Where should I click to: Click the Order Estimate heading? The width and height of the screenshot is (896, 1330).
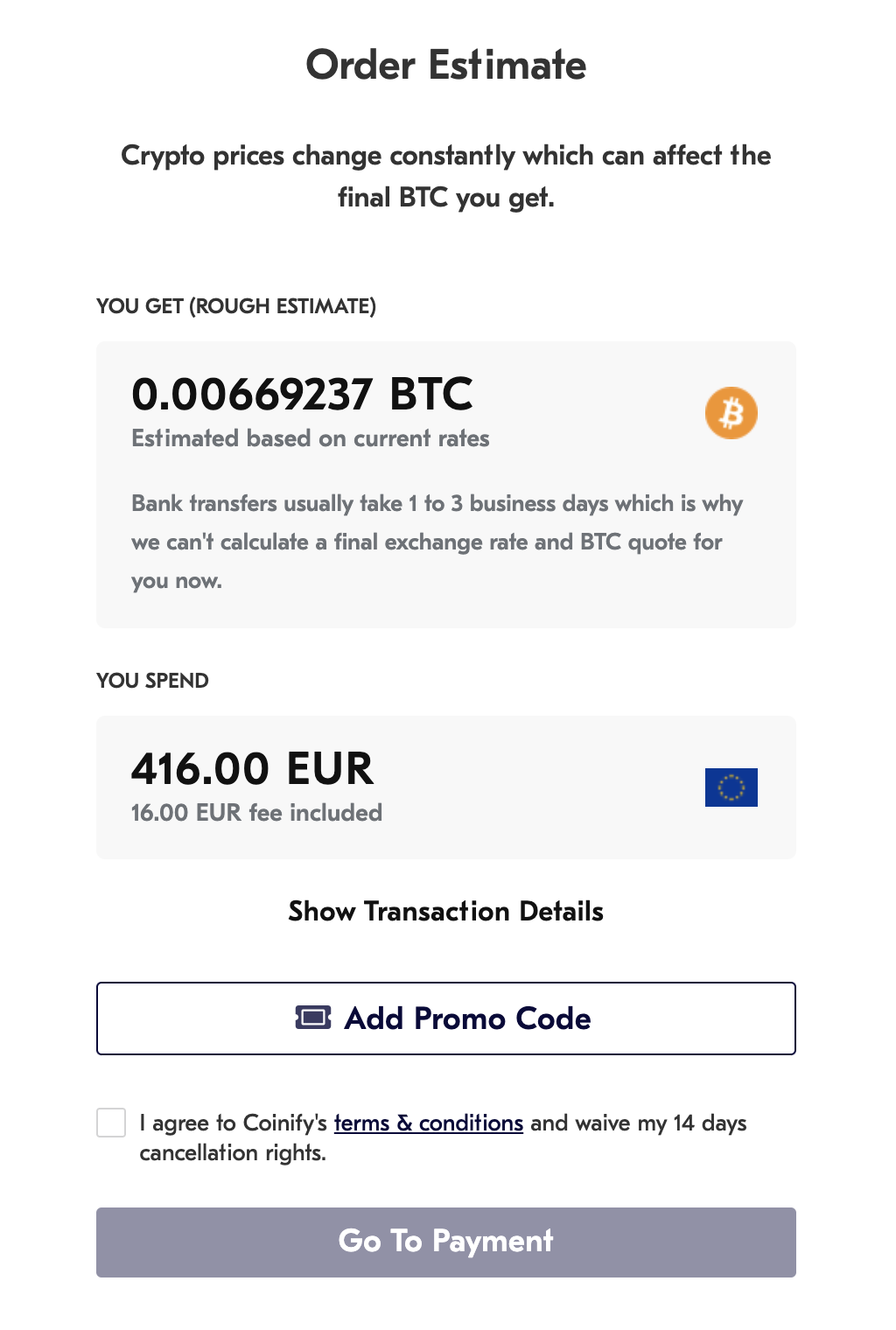point(446,65)
